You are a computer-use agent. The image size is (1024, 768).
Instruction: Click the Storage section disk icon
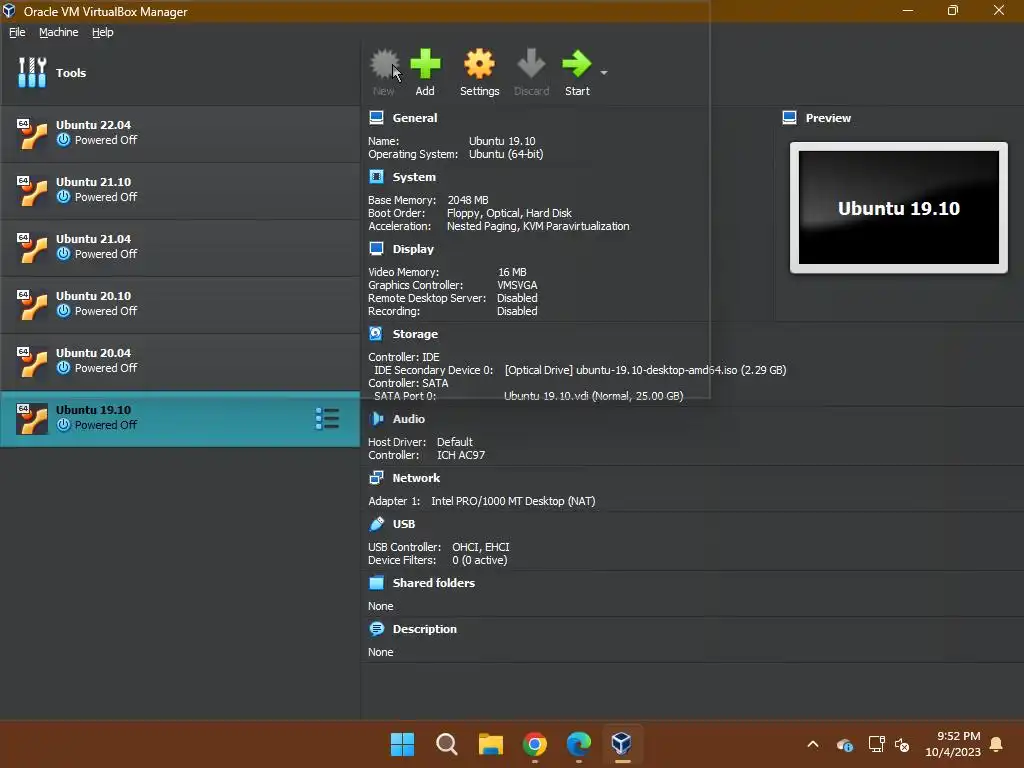[376, 334]
